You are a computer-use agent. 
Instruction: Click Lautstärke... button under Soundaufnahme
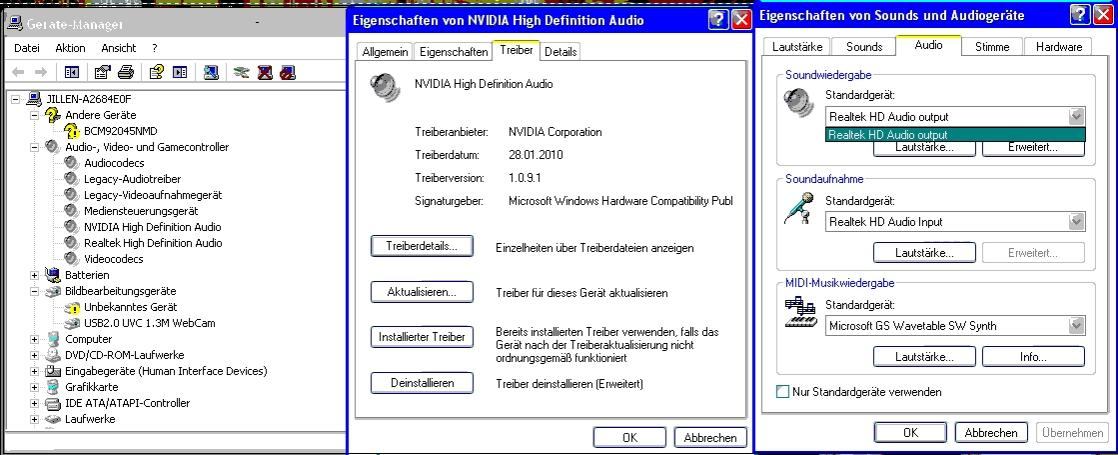click(925, 252)
